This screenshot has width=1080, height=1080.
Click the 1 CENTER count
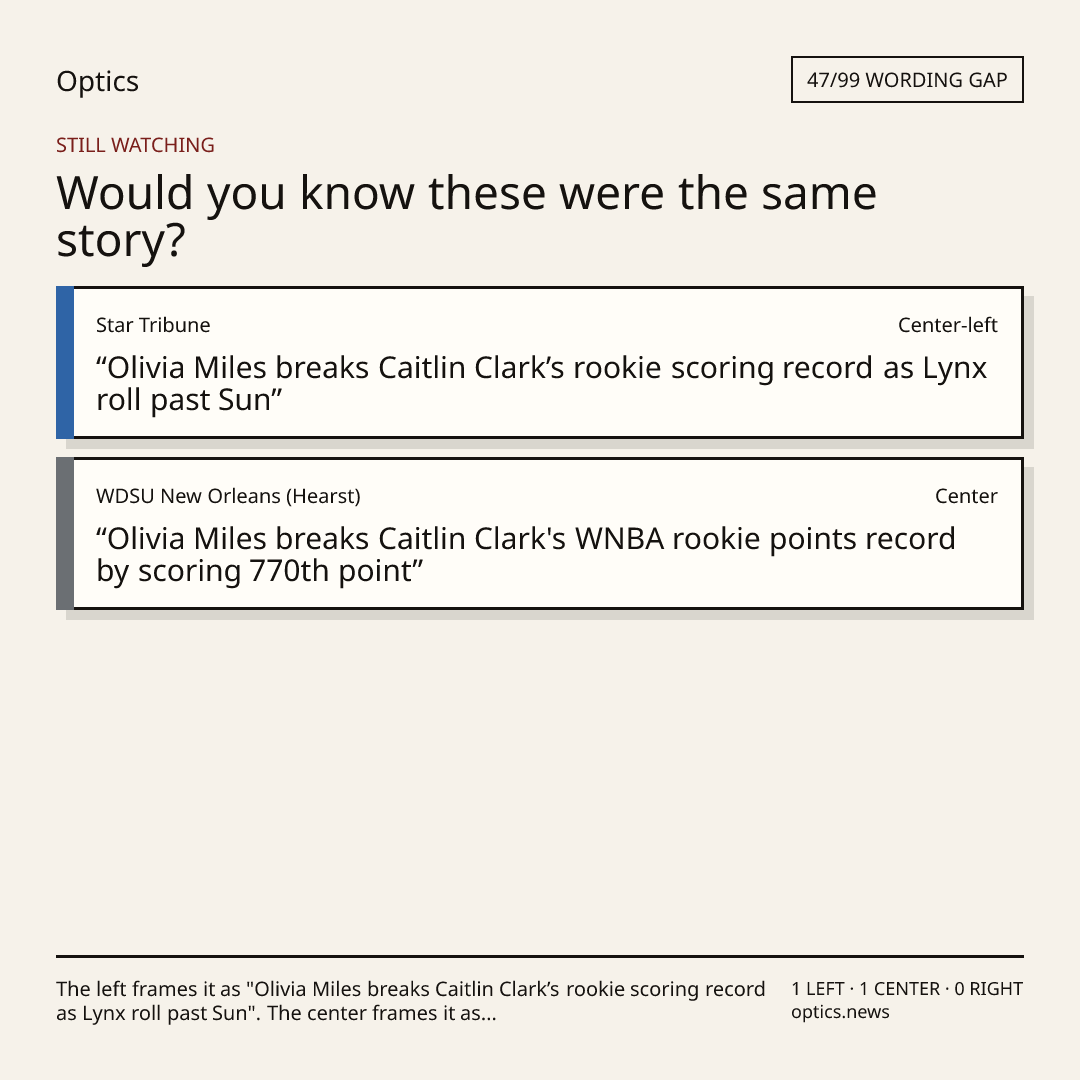pyautogui.click(x=899, y=989)
